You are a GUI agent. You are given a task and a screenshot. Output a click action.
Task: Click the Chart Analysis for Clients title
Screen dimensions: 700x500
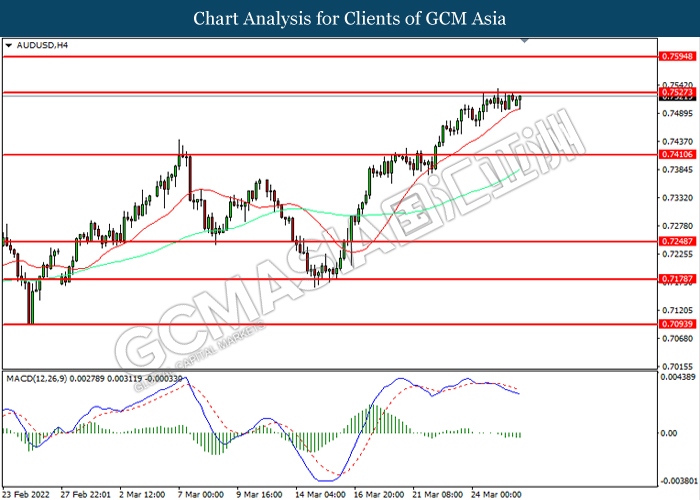[350, 18]
